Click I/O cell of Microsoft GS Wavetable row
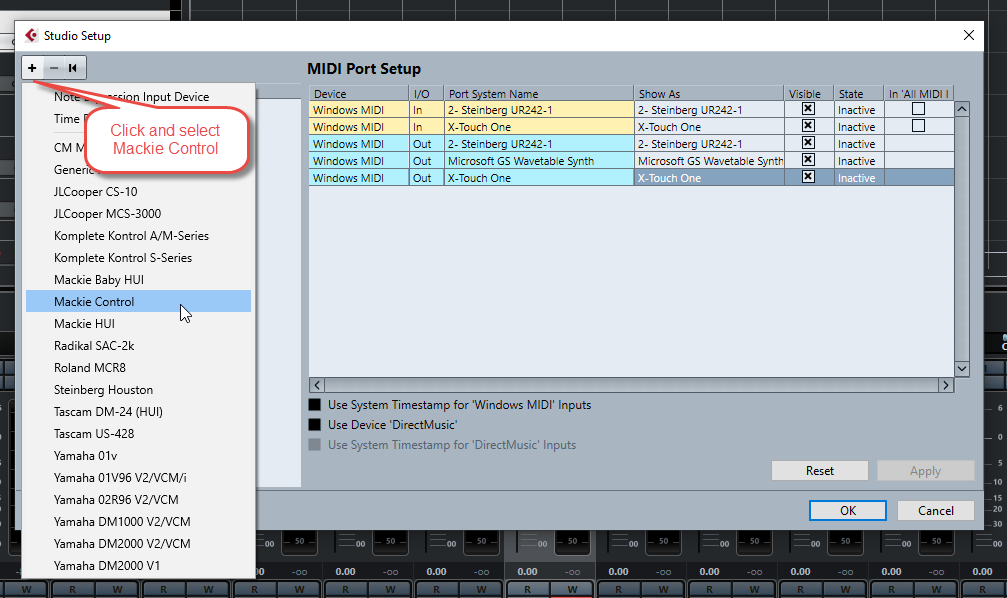 tap(426, 161)
